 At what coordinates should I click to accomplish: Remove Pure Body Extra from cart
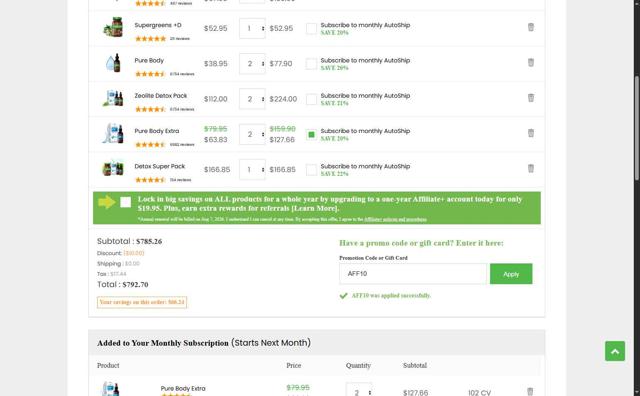[531, 133]
